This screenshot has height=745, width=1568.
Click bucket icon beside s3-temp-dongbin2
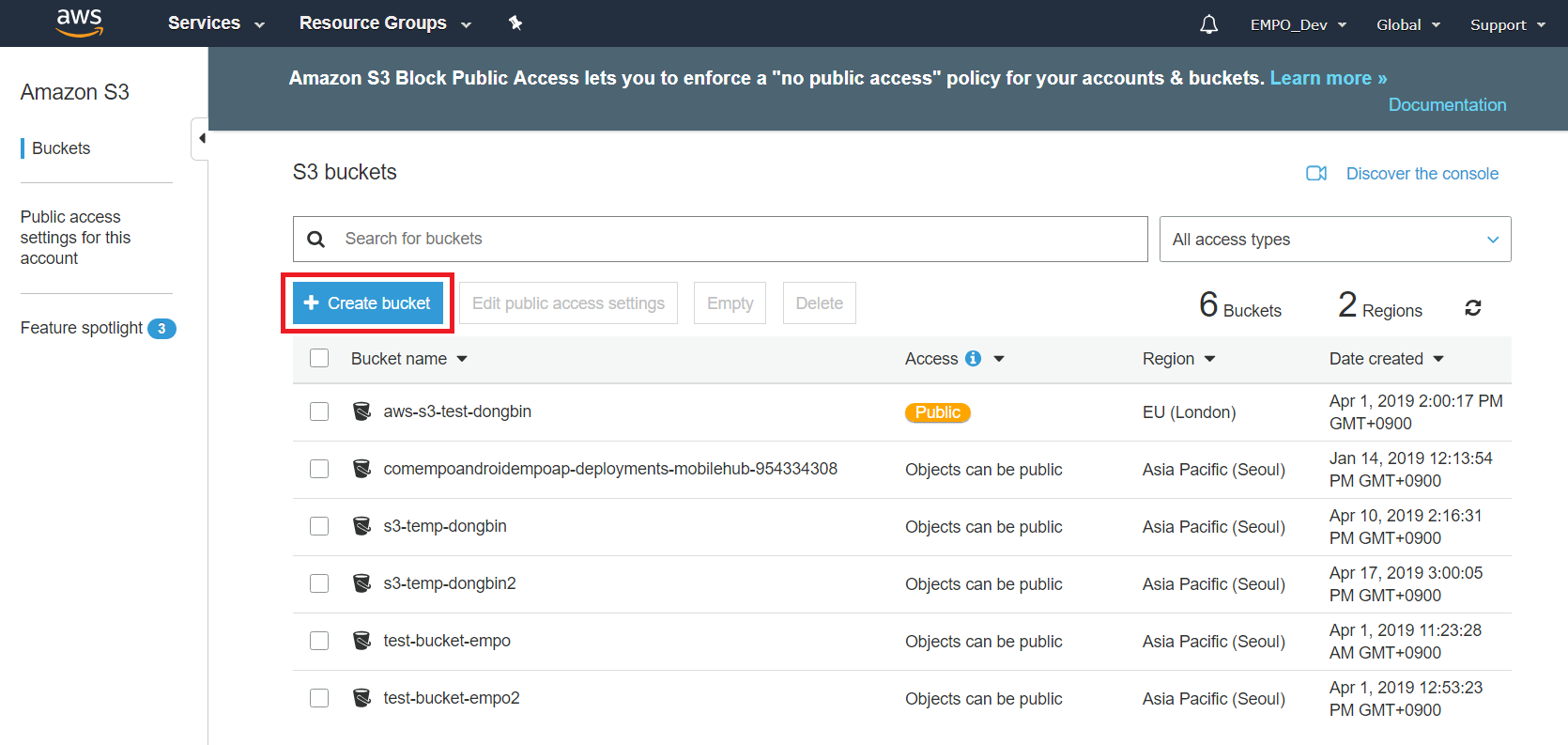coord(361,583)
